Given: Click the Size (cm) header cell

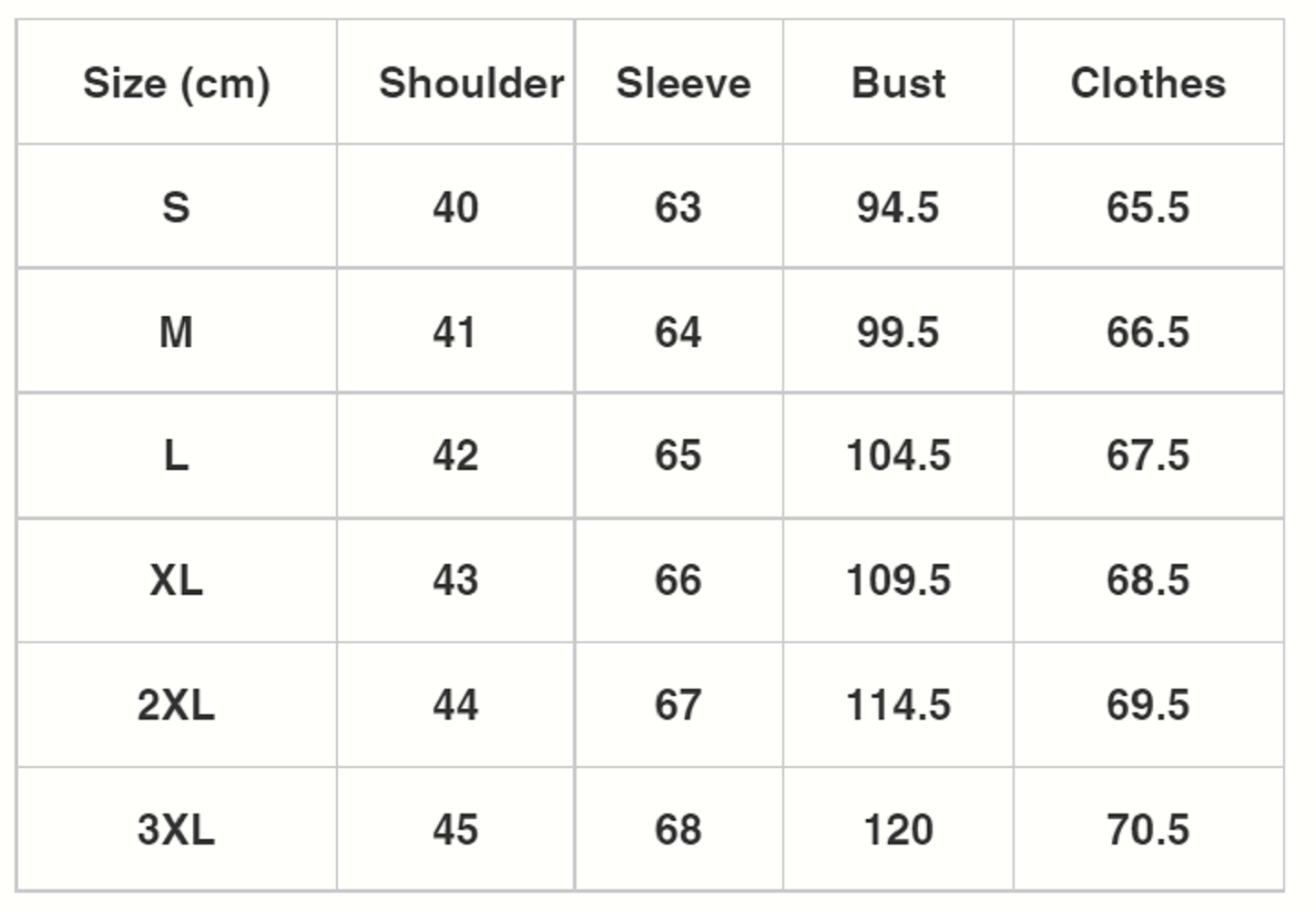Looking at the screenshot, I should pyautogui.click(x=177, y=83).
